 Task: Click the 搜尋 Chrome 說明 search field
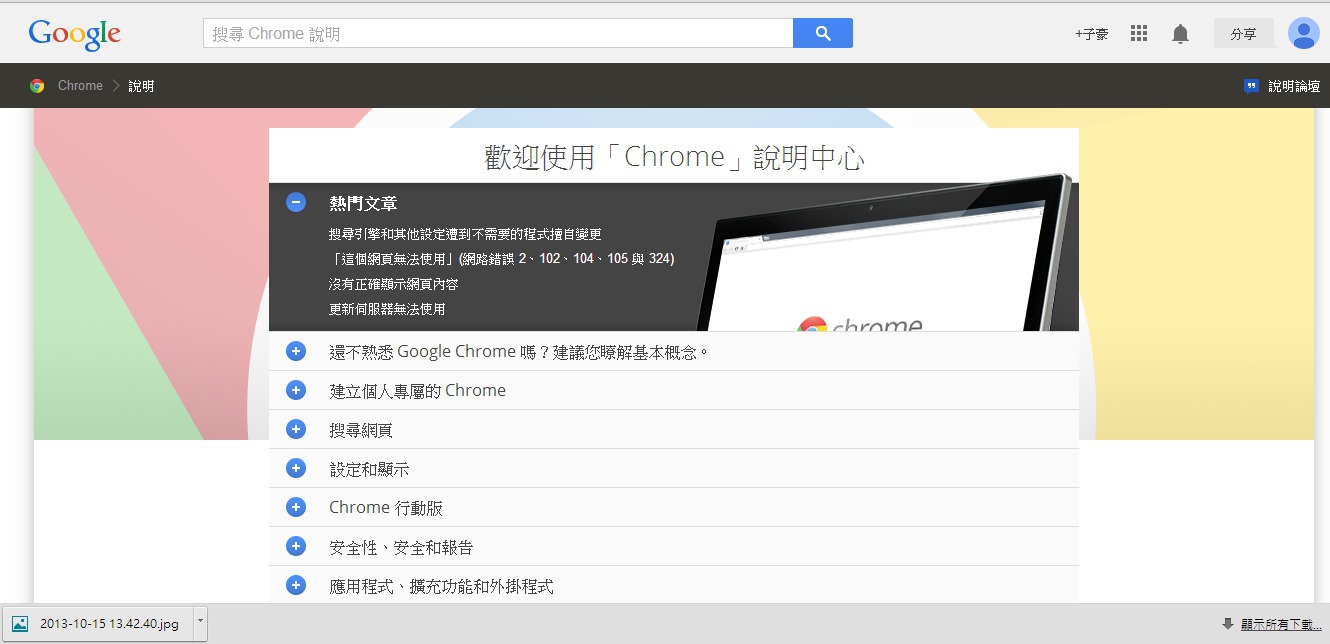pyautogui.click(x=498, y=33)
